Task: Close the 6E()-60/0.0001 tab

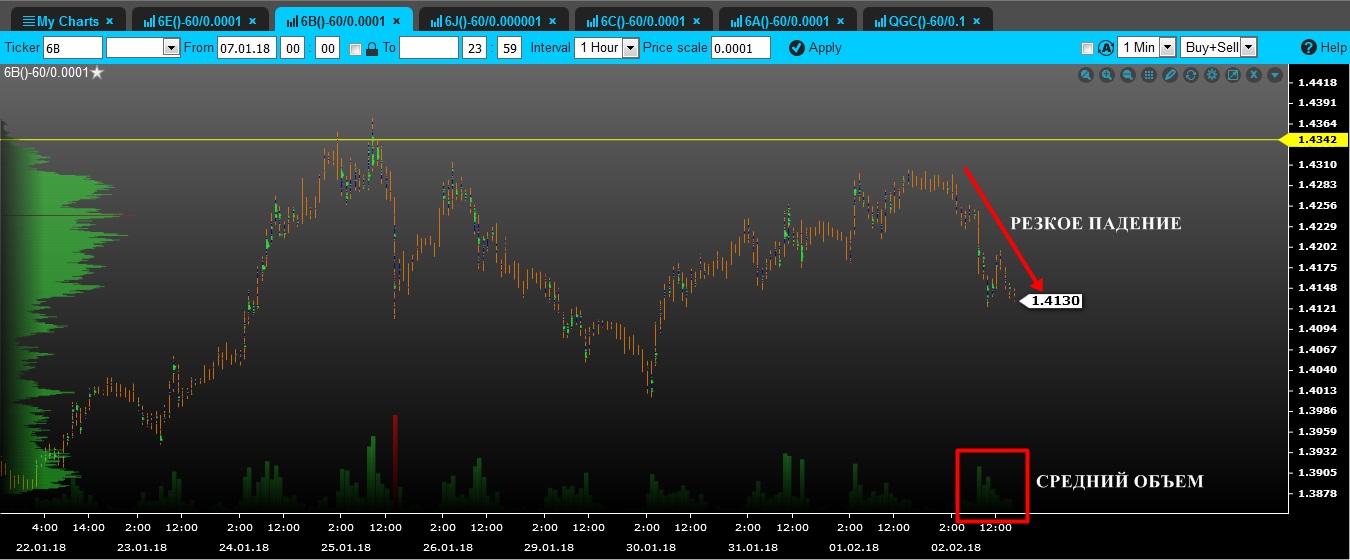Action: (x=253, y=21)
